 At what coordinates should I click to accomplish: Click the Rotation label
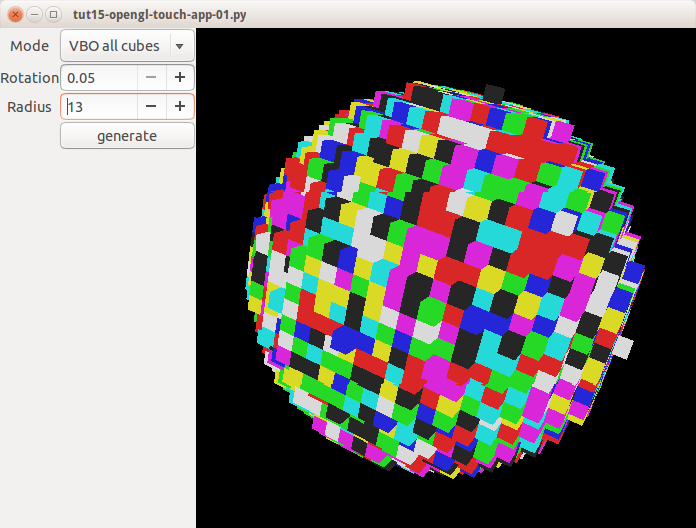coord(29,78)
